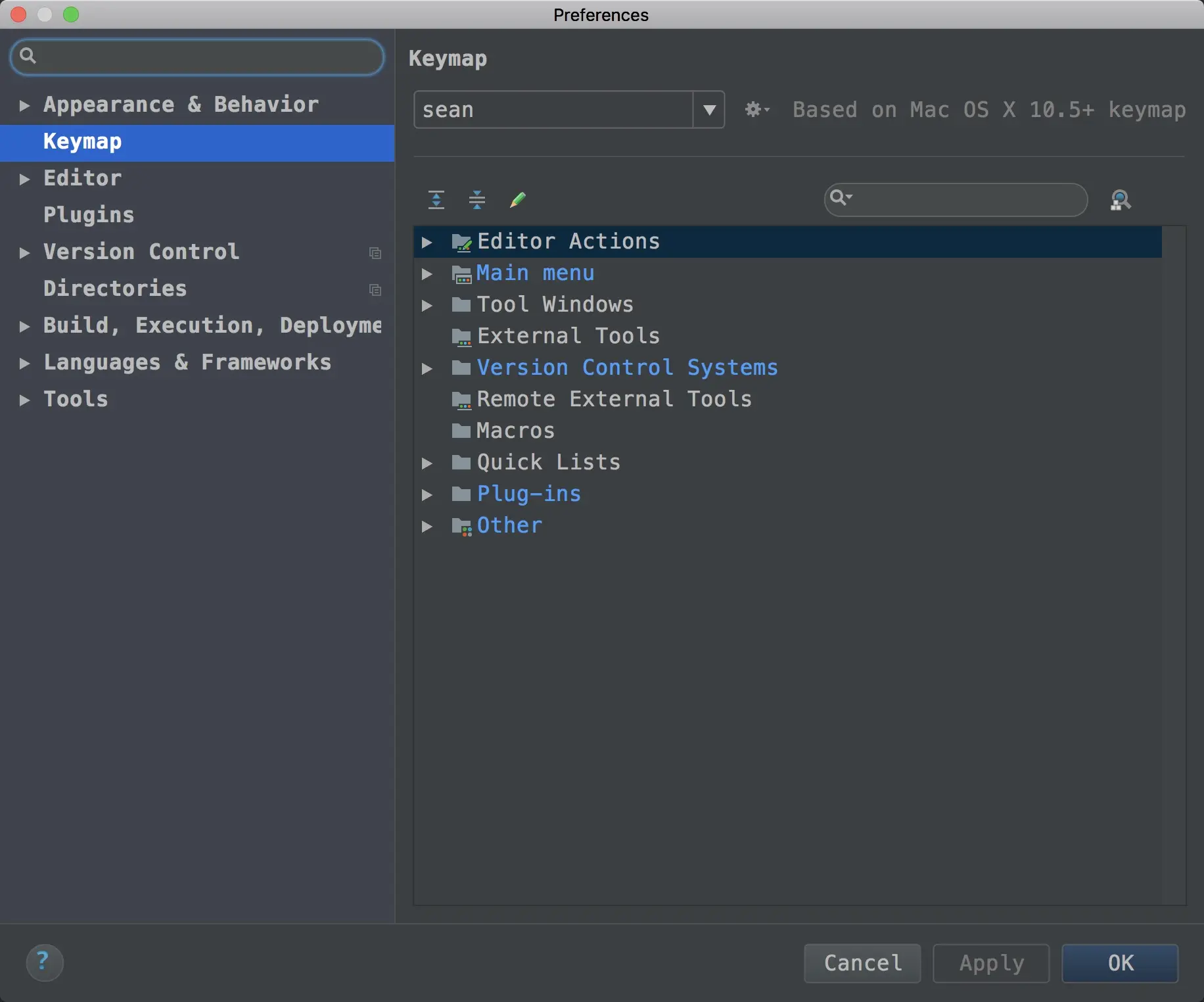Click the Remote External Tools folder icon
The height and width of the screenshot is (1002, 1204).
click(x=461, y=400)
